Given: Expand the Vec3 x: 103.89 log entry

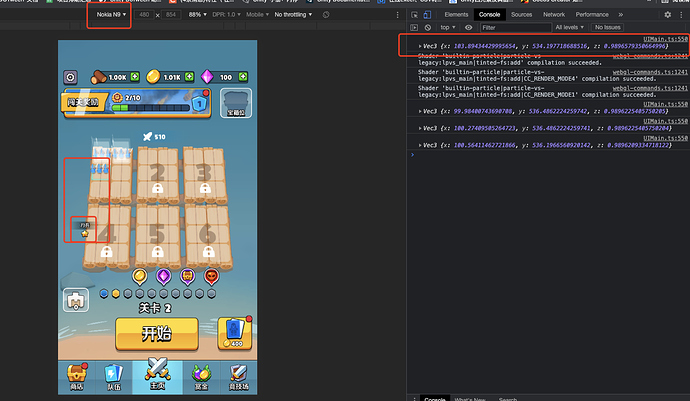Looking at the screenshot, I should pyautogui.click(x=420, y=46).
